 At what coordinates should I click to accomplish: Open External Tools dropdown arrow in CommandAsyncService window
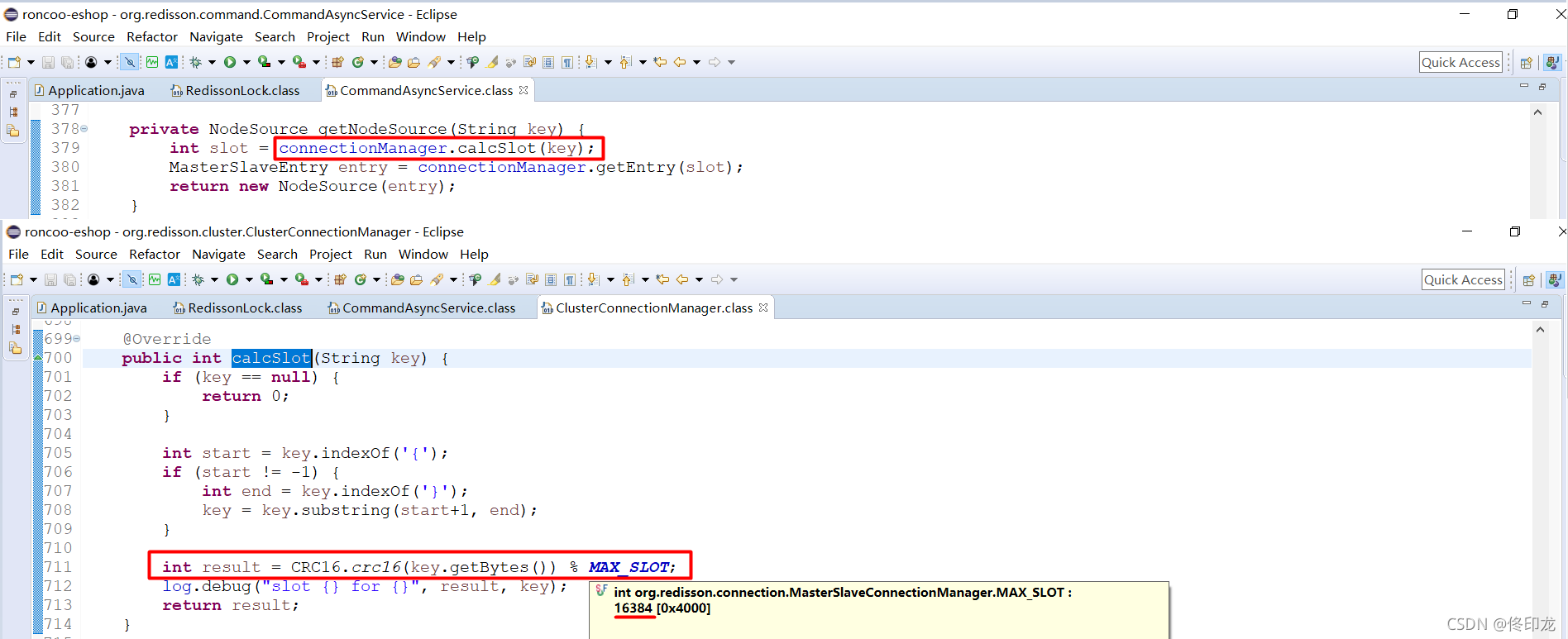[x=316, y=62]
